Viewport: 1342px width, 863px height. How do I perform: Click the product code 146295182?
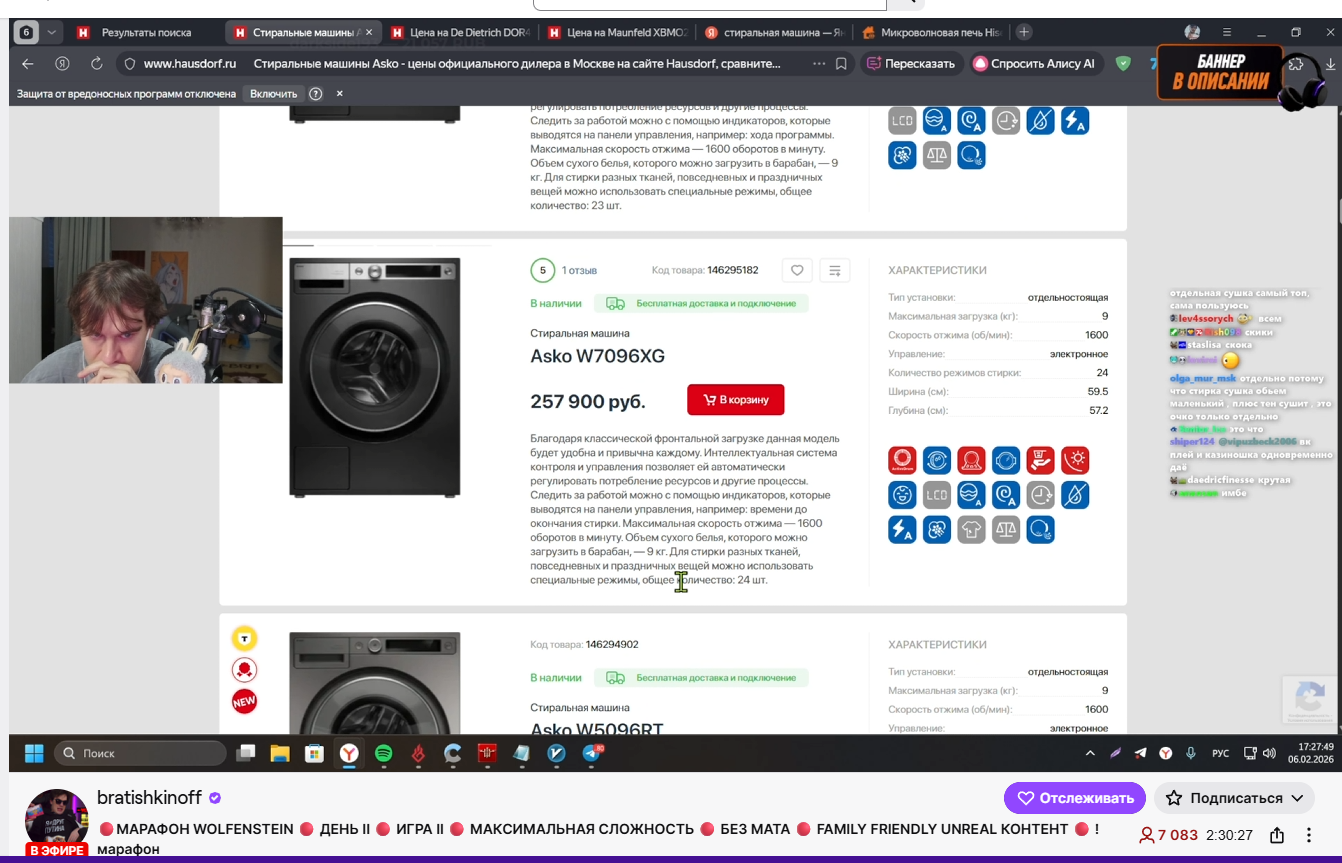(x=733, y=270)
